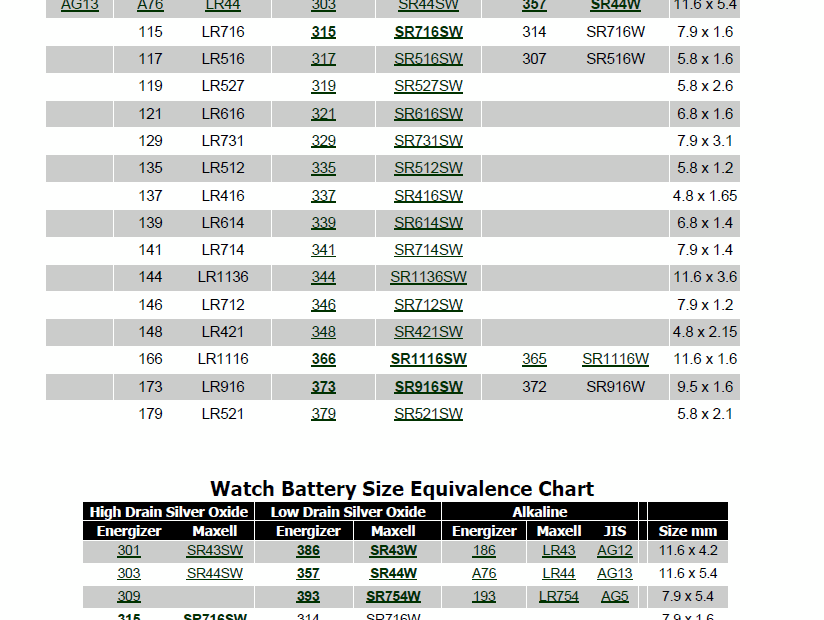Viewport: 824px width, 620px height.
Task: Click the SR714SW link
Action: pyautogui.click(x=428, y=250)
